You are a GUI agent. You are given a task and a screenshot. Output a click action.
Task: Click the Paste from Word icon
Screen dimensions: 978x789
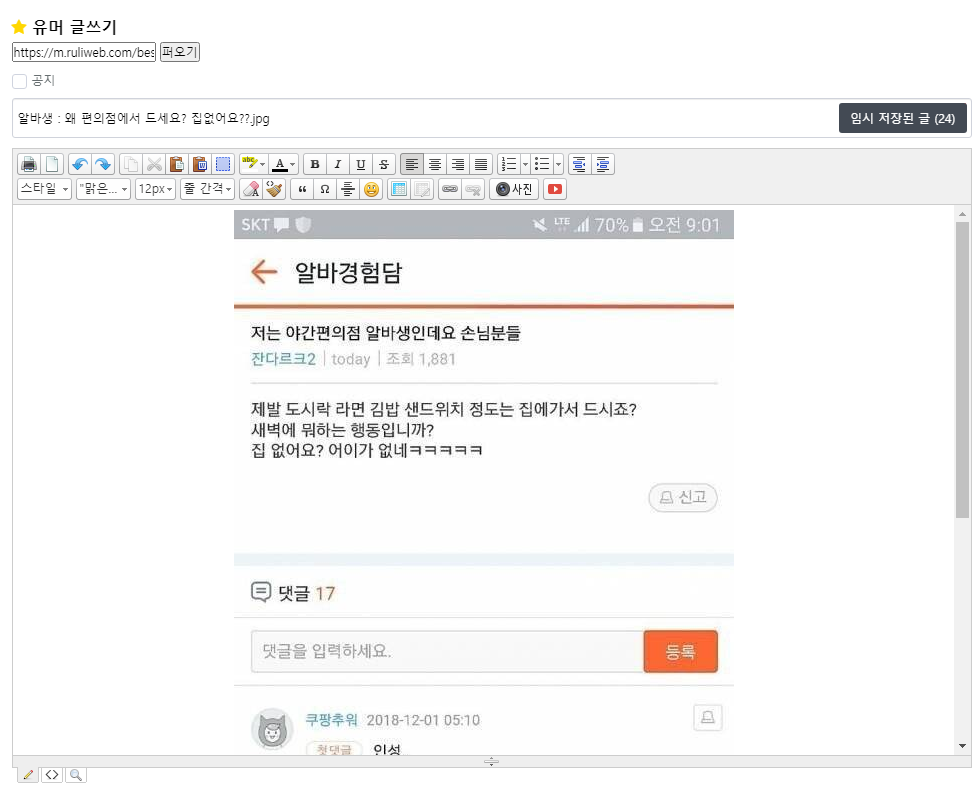point(199,164)
